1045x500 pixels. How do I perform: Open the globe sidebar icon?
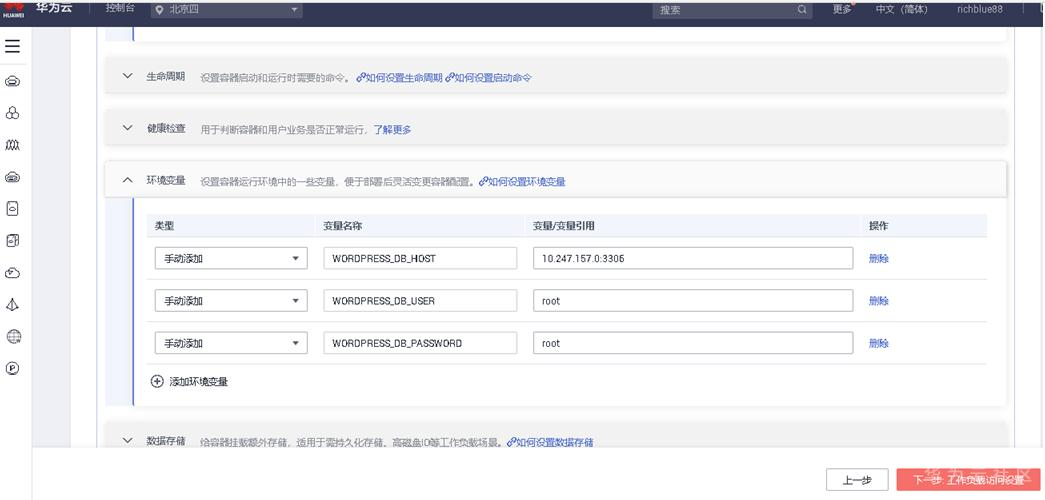[x=13, y=337]
